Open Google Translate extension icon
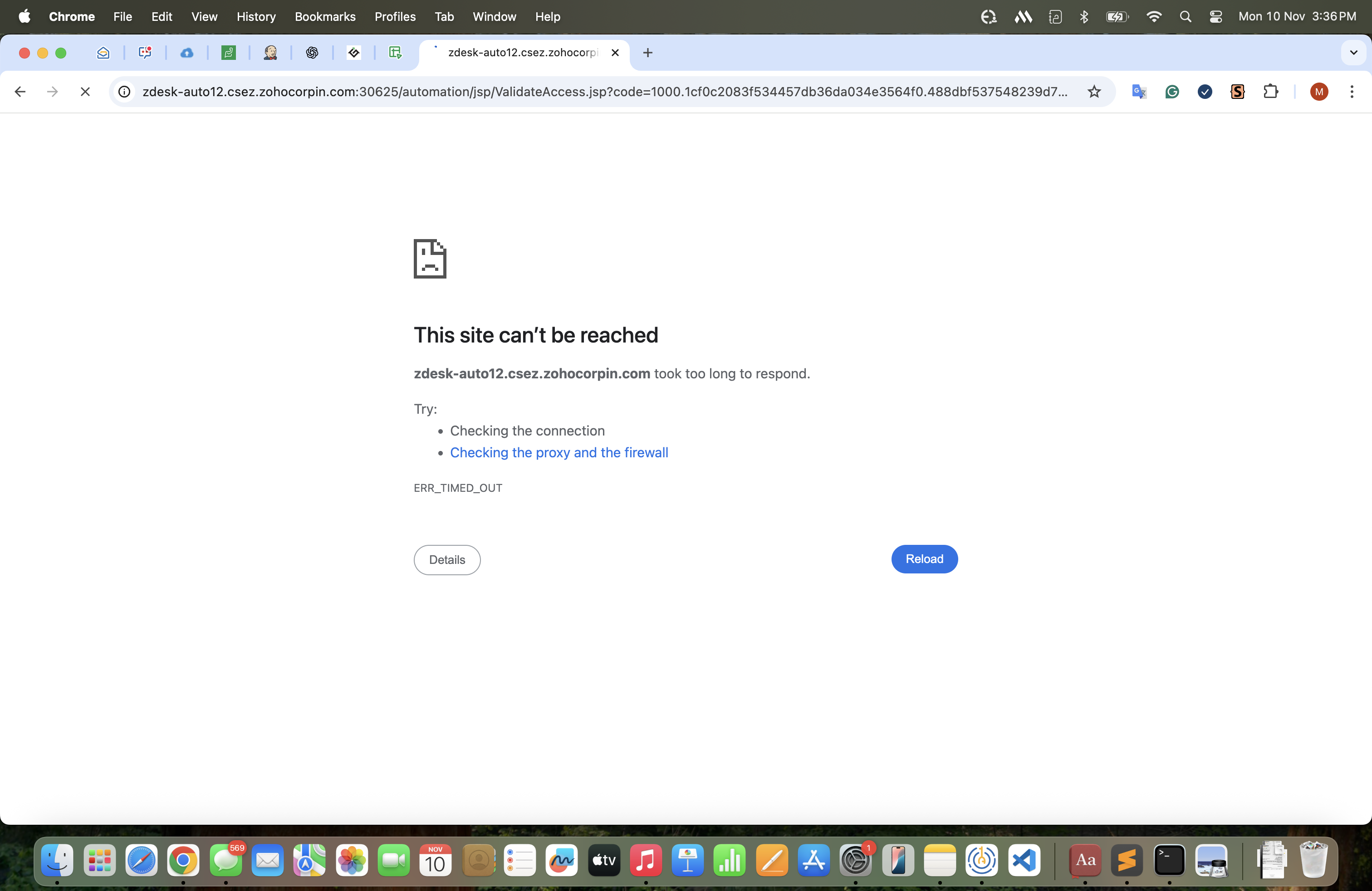The image size is (1372, 891). pyautogui.click(x=1138, y=92)
